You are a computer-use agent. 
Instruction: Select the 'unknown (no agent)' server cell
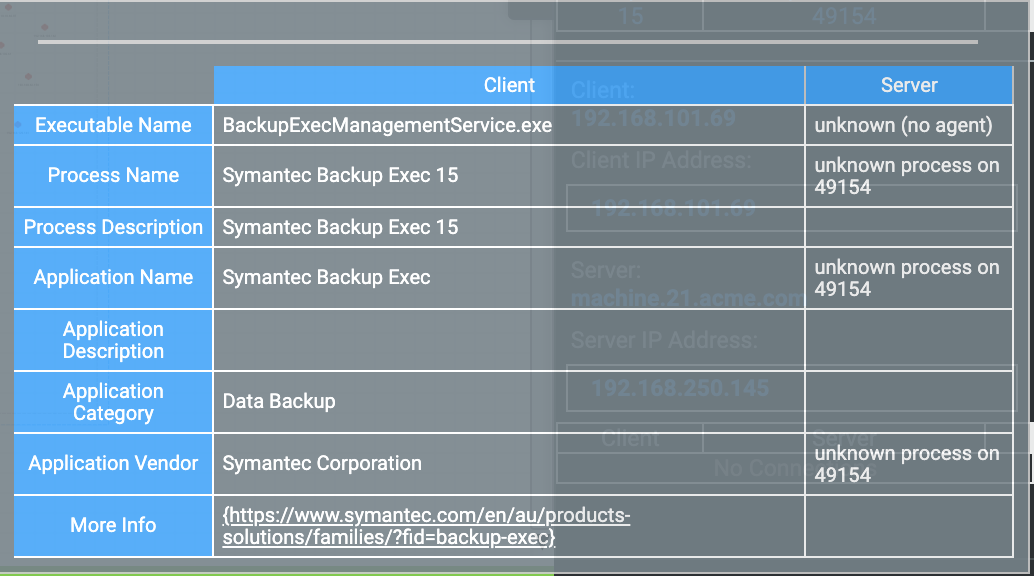click(x=903, y=125)
